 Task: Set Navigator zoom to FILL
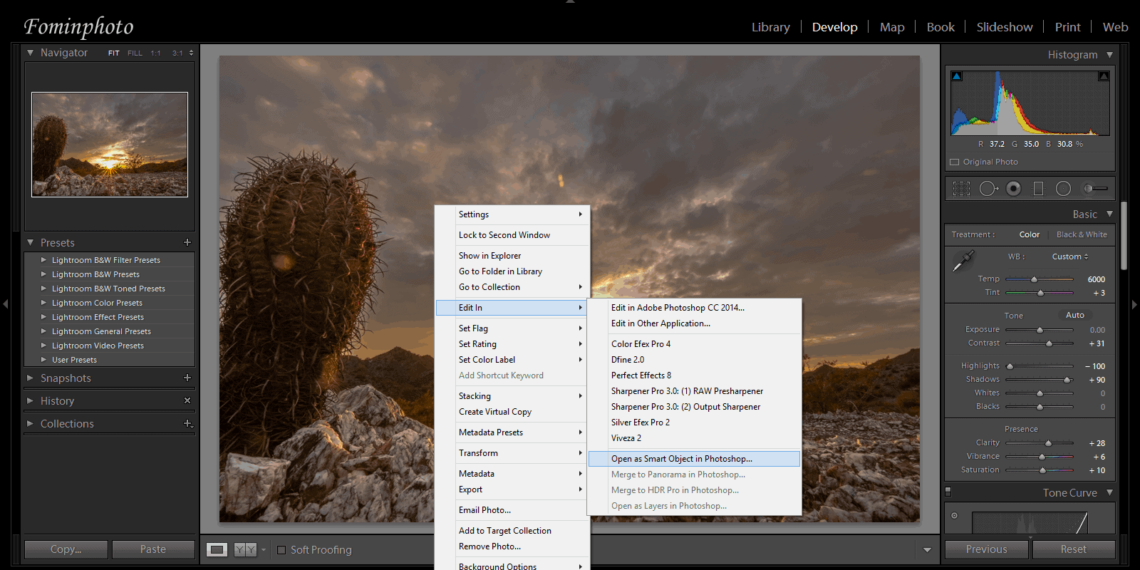point(135,53)
